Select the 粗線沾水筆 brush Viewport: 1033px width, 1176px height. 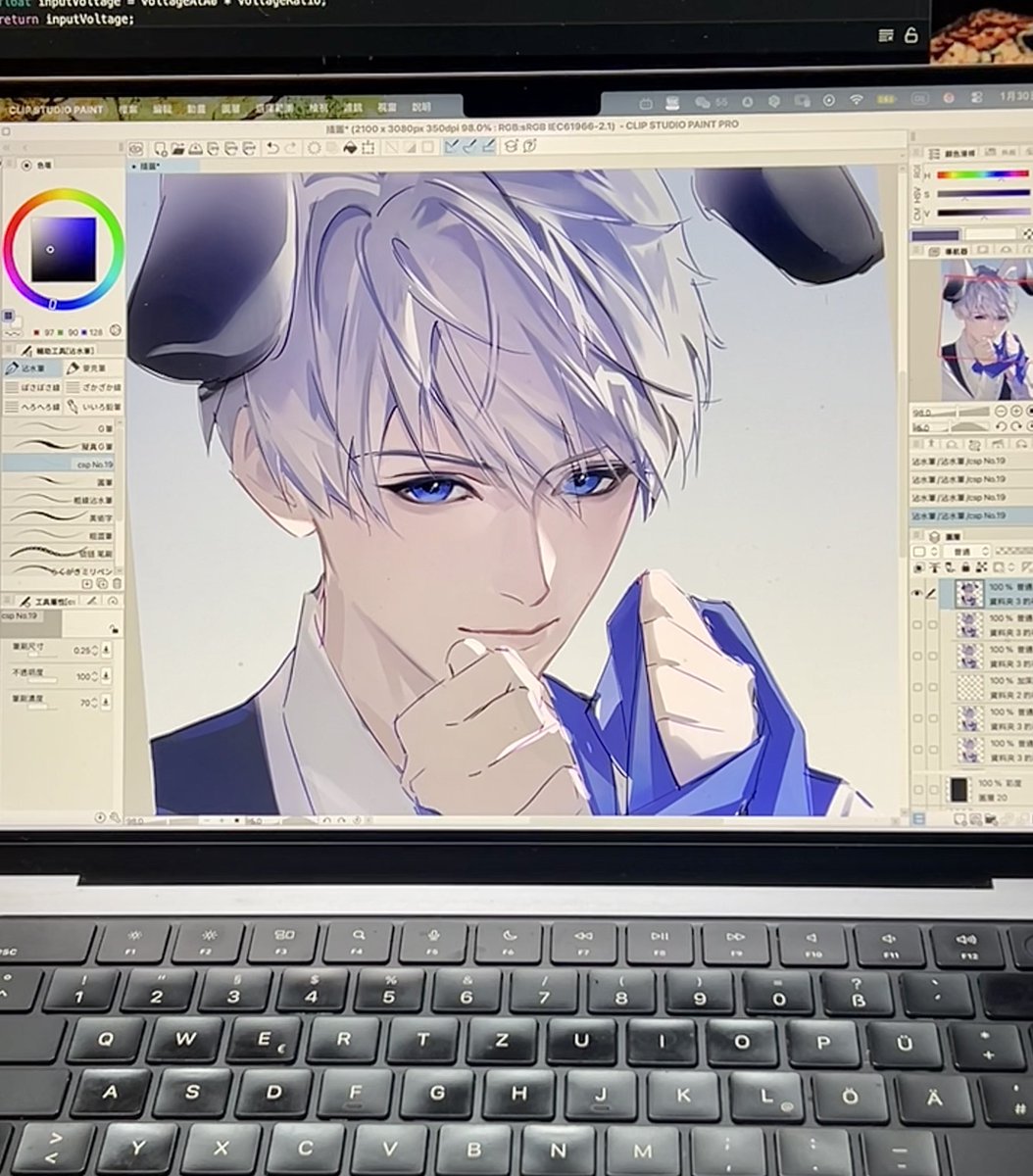[x=57, y=499]
